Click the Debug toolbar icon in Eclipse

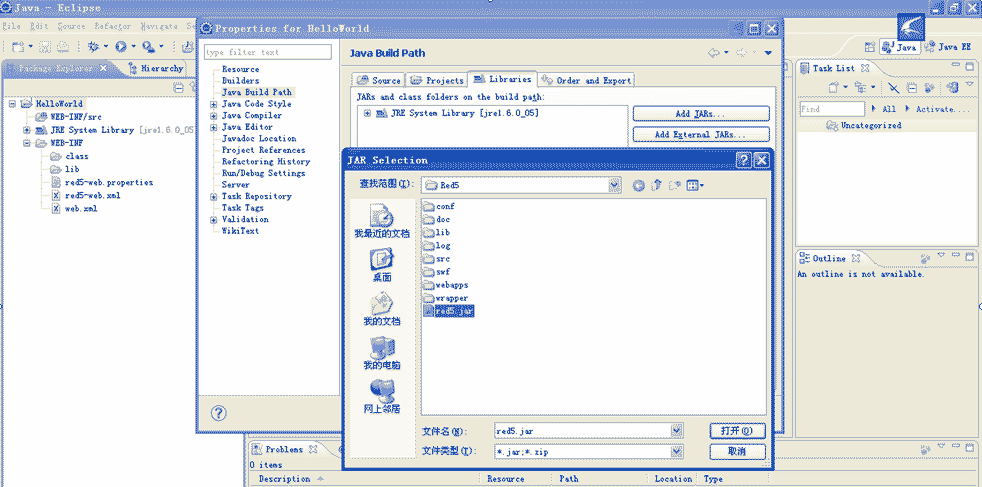coord(94,46)
